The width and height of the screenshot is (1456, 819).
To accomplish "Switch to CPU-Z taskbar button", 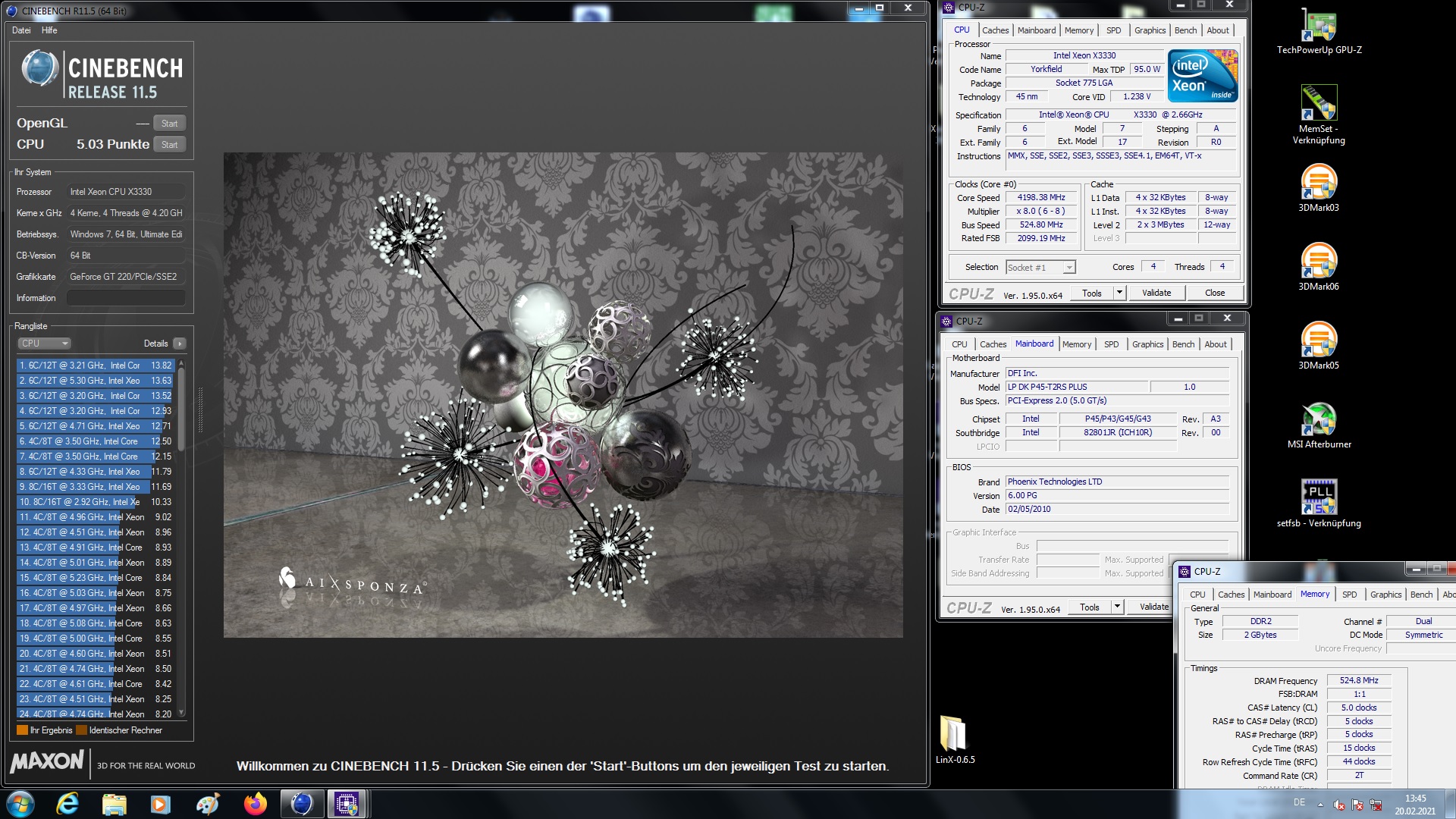I will (347, 804).
